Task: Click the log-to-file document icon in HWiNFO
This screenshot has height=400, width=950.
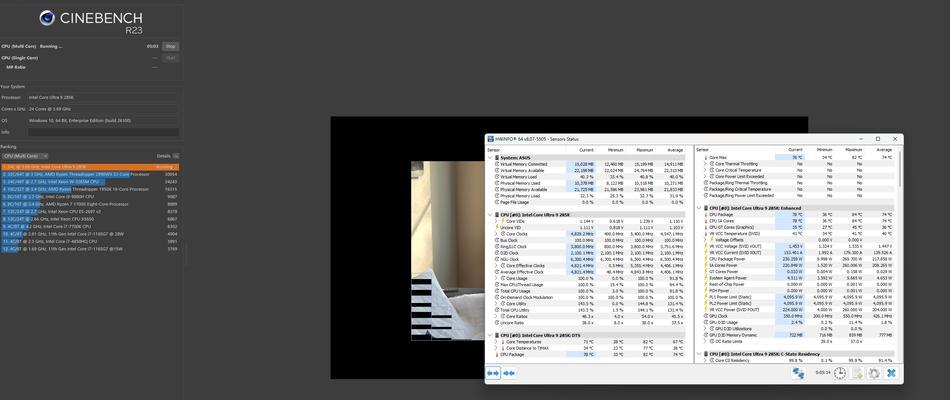Action: (857, 373)
